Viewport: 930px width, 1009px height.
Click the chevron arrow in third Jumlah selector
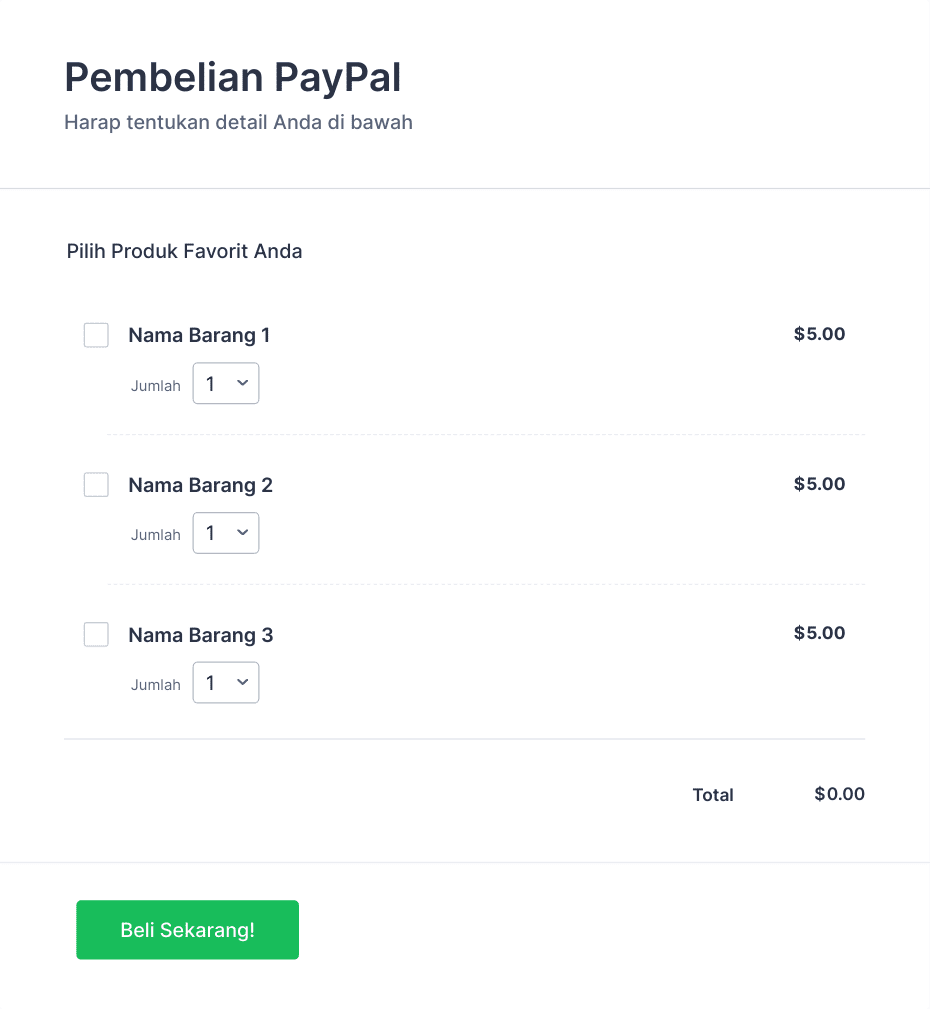coord(243,682)
